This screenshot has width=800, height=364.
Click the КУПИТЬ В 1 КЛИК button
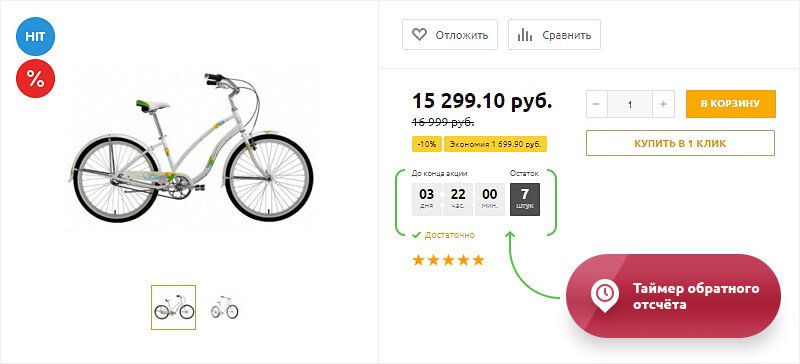(680, 143)
